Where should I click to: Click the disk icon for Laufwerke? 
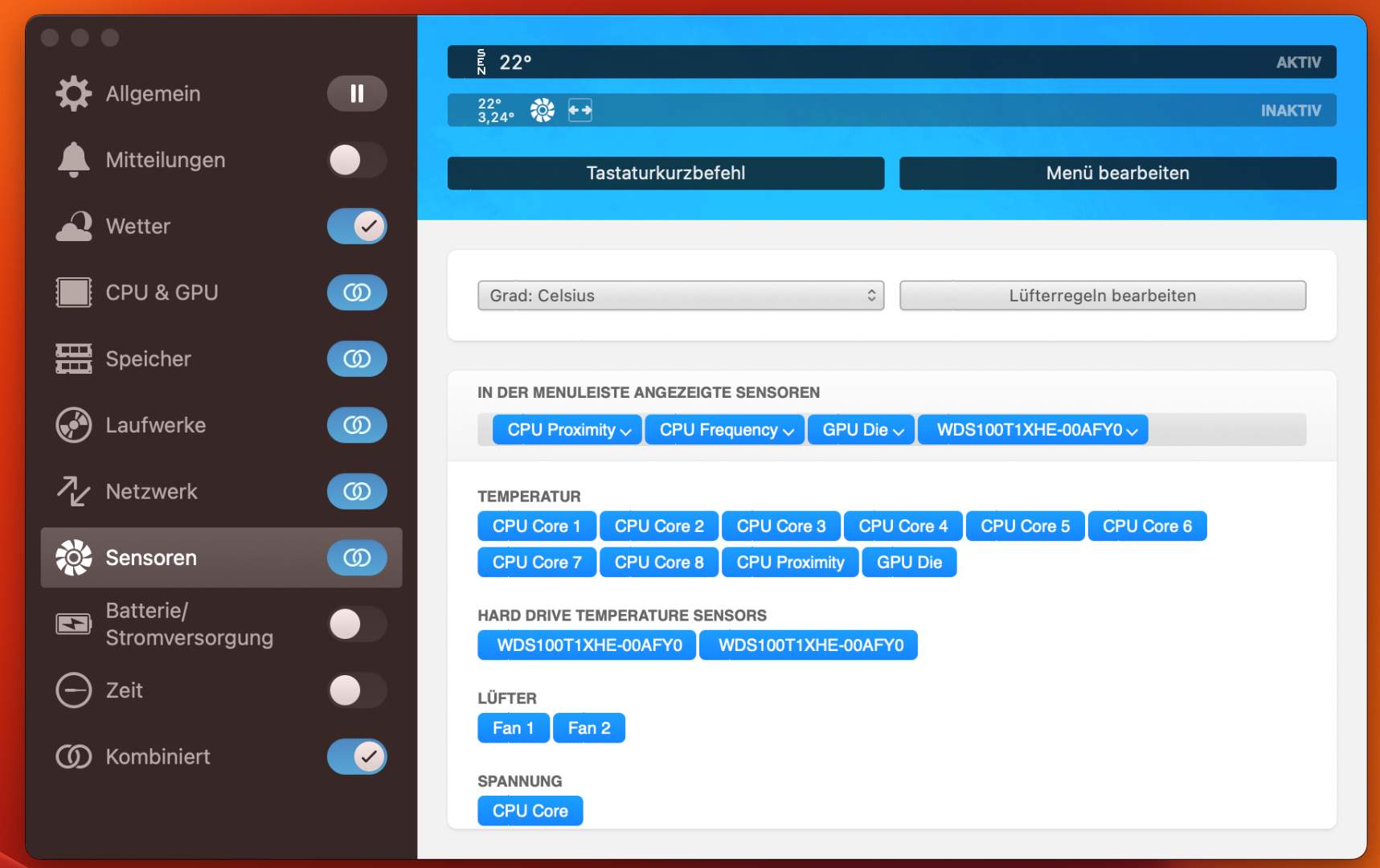tap(73, 425)
